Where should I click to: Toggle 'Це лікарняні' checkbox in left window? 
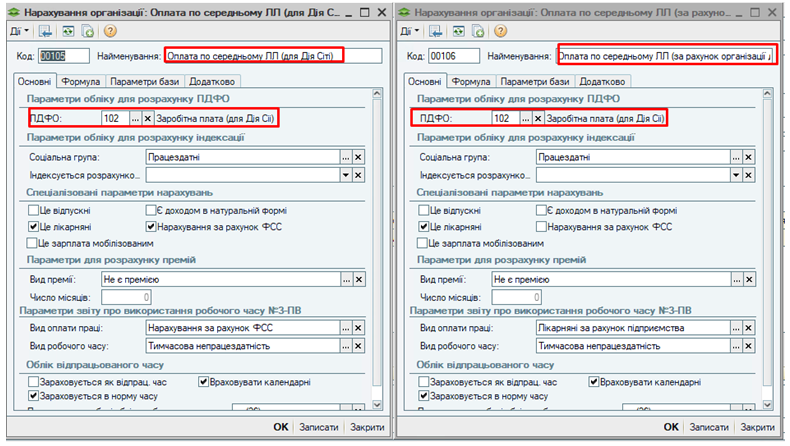click(x=33, y=227)
